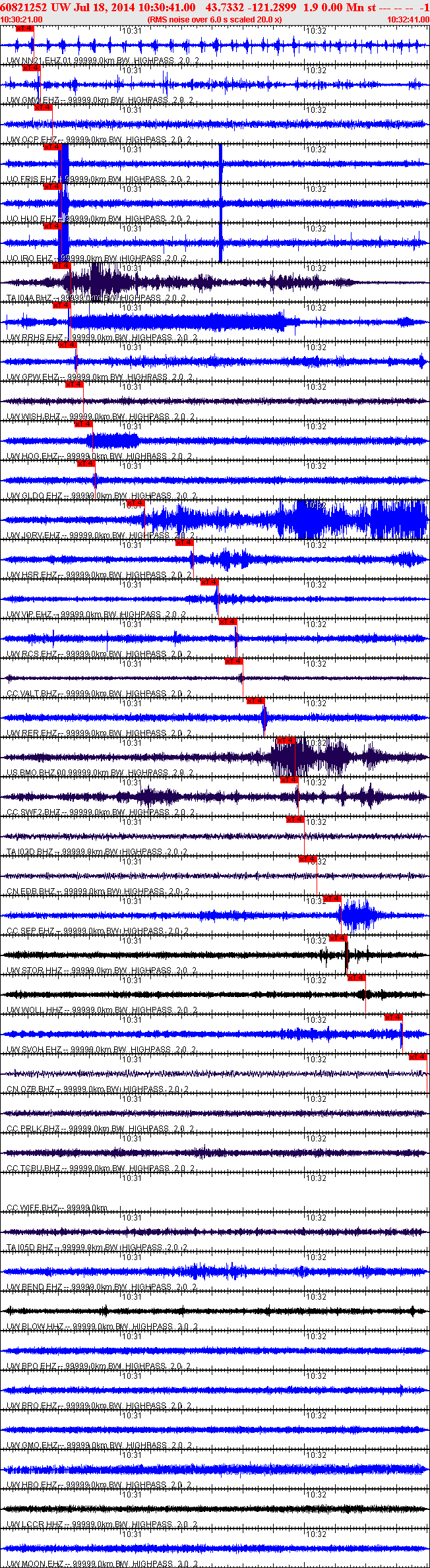Click station label UW RRHS EHZ
Screen dimensions: 430x1568
coord(32,338)
